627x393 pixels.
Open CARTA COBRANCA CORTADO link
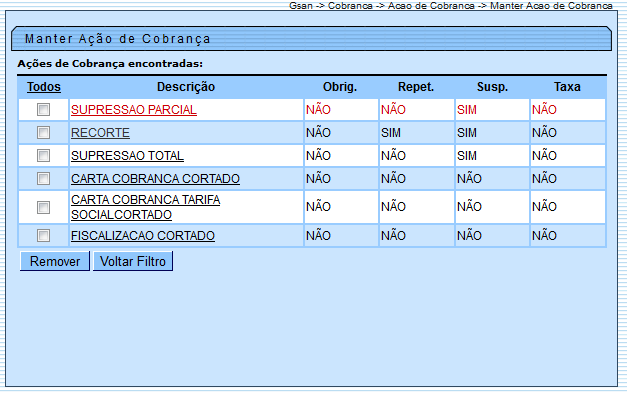coord(155,179)
